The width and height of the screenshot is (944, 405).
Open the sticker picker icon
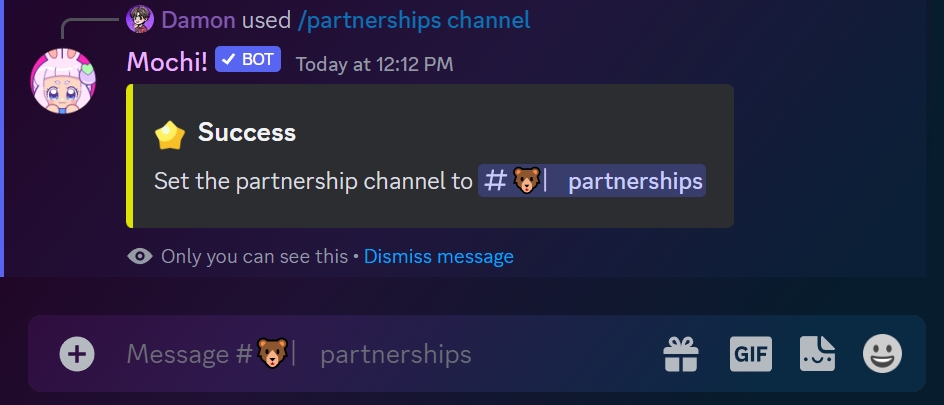point(818,354)
